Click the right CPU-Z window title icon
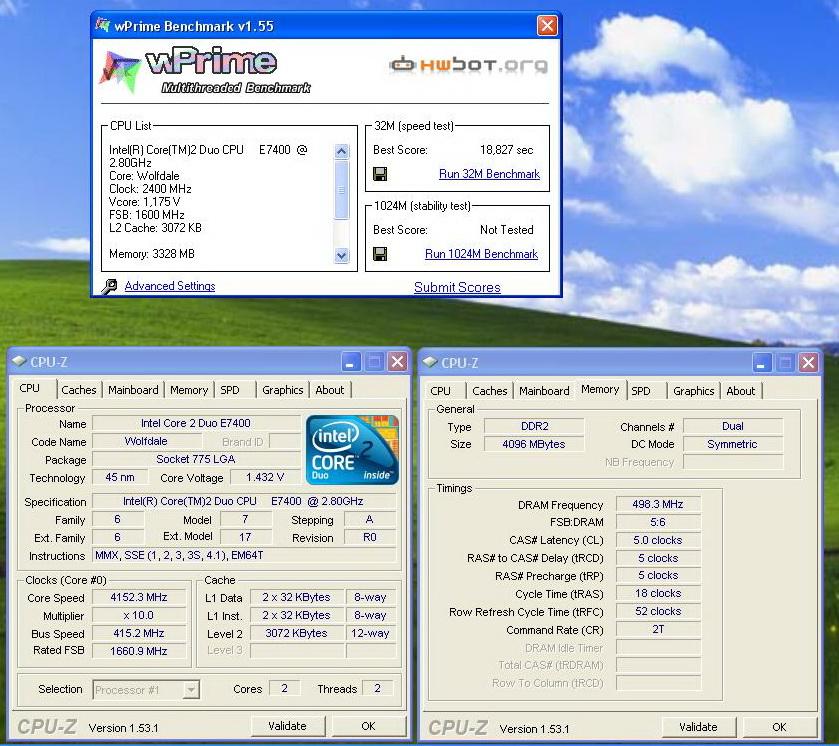This screenshot has height=746, width=839. coord(430,362)
